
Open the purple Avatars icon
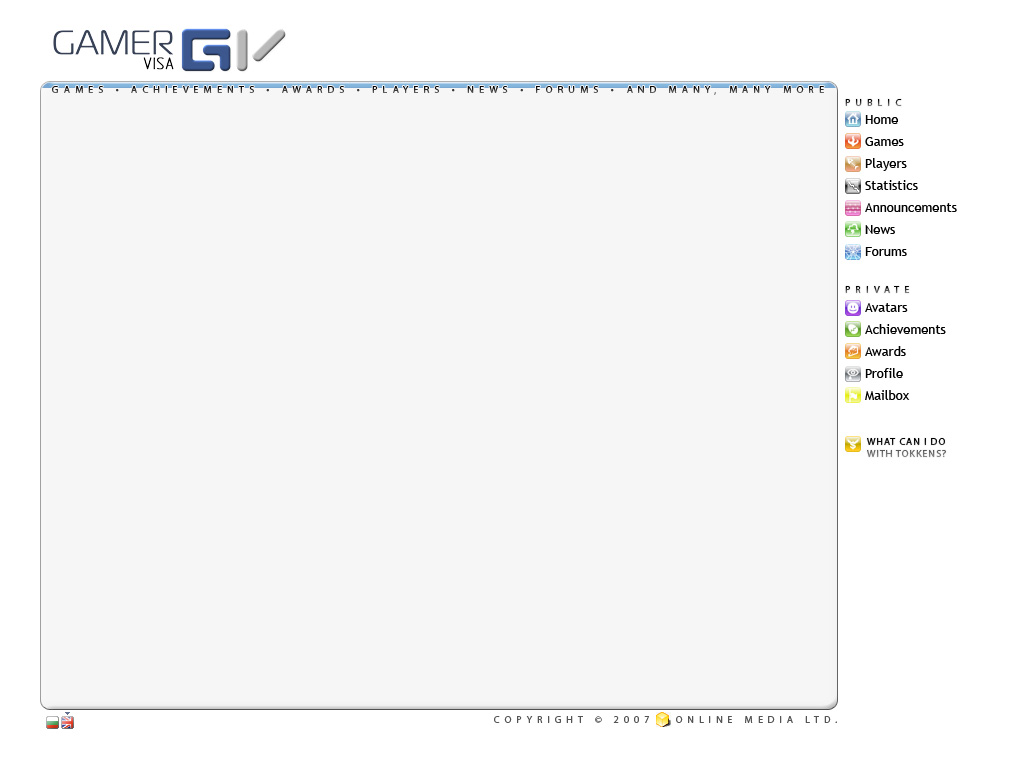(x=852, y=308)
